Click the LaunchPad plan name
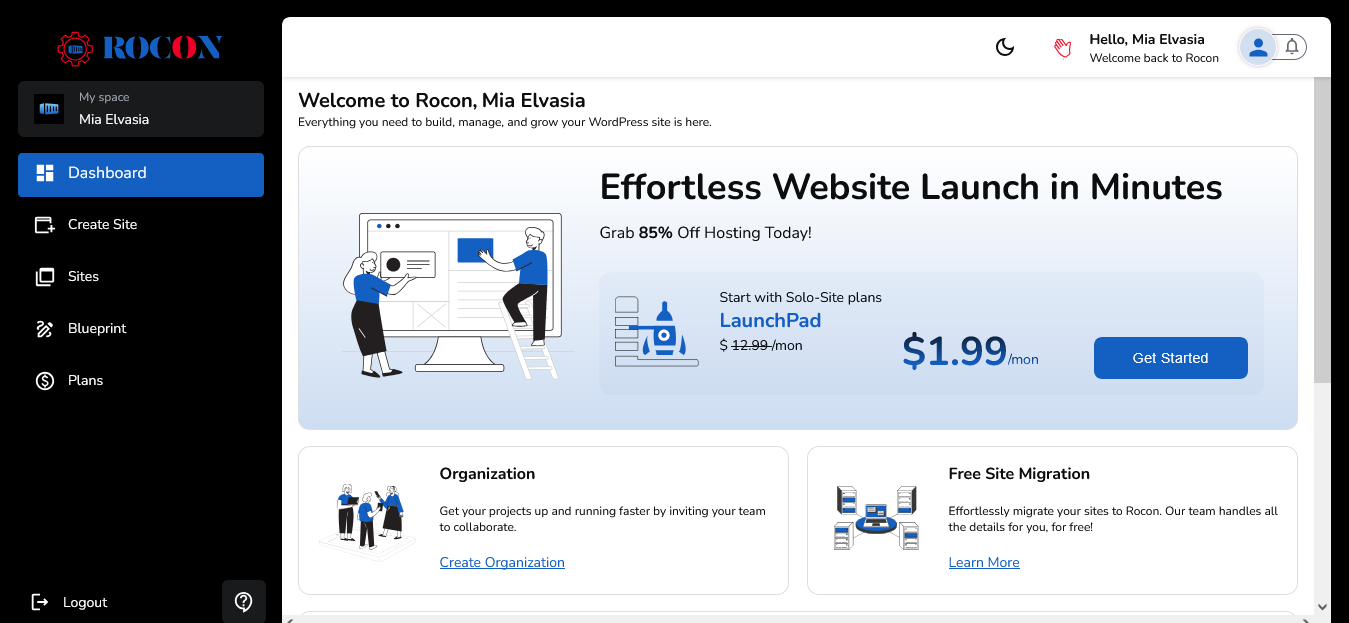Screen dimensions: 1349x623 [770, 321]
